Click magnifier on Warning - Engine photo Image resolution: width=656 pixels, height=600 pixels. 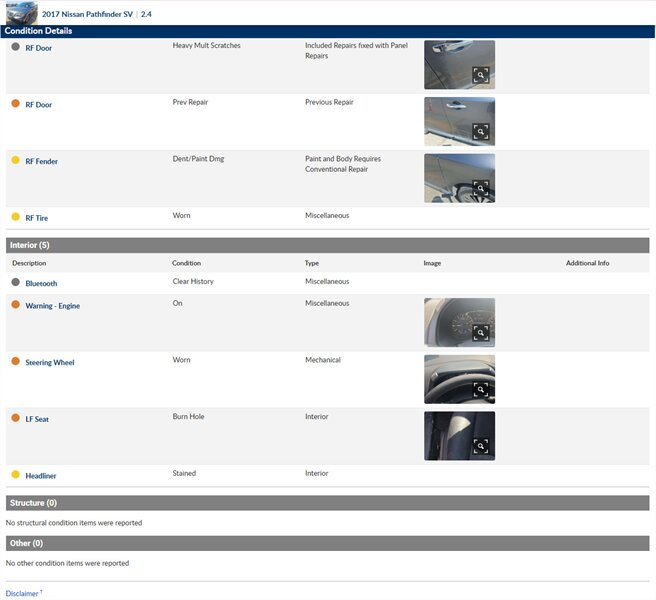coord(480,333)
